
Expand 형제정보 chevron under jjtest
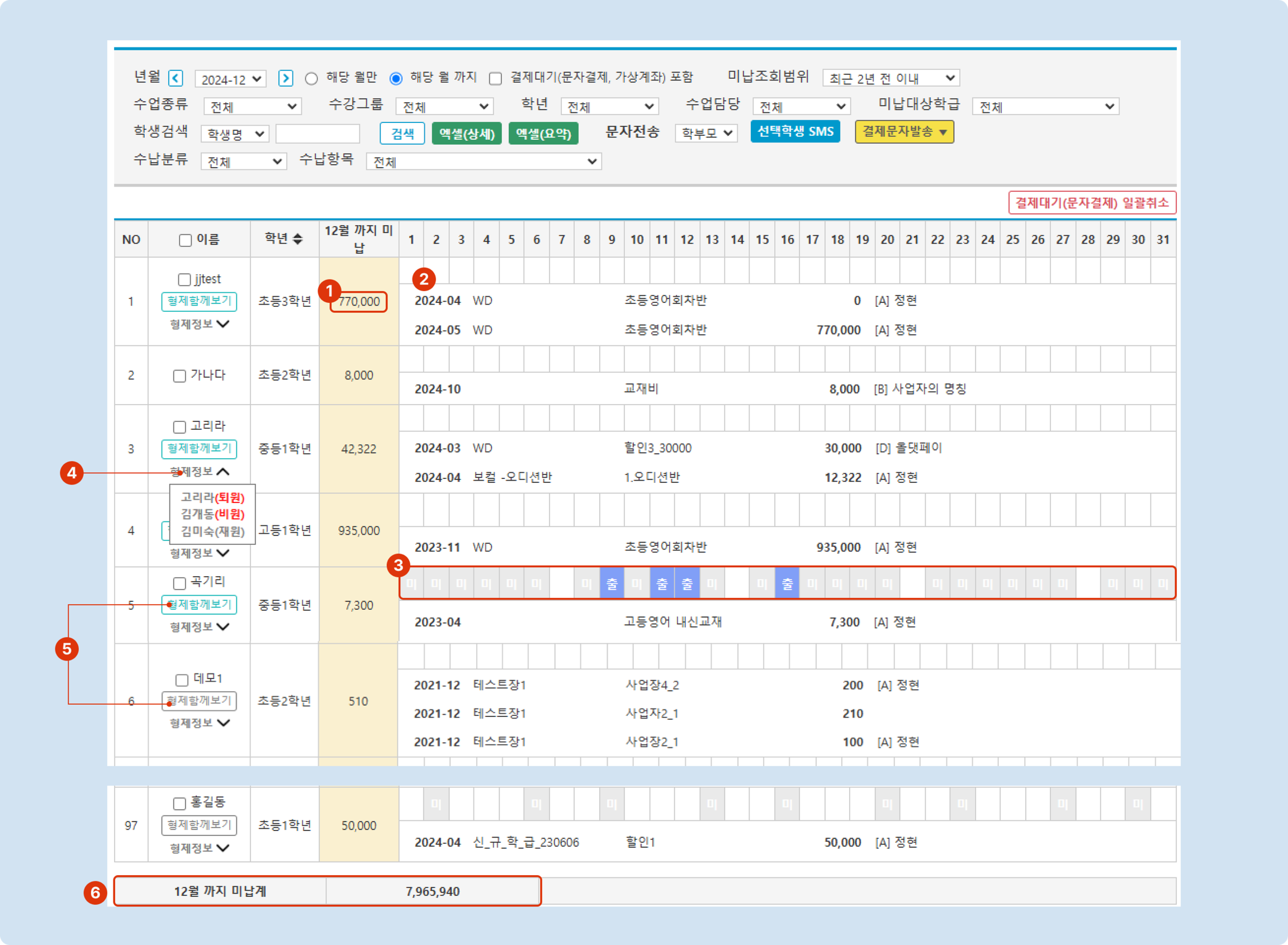224,324
